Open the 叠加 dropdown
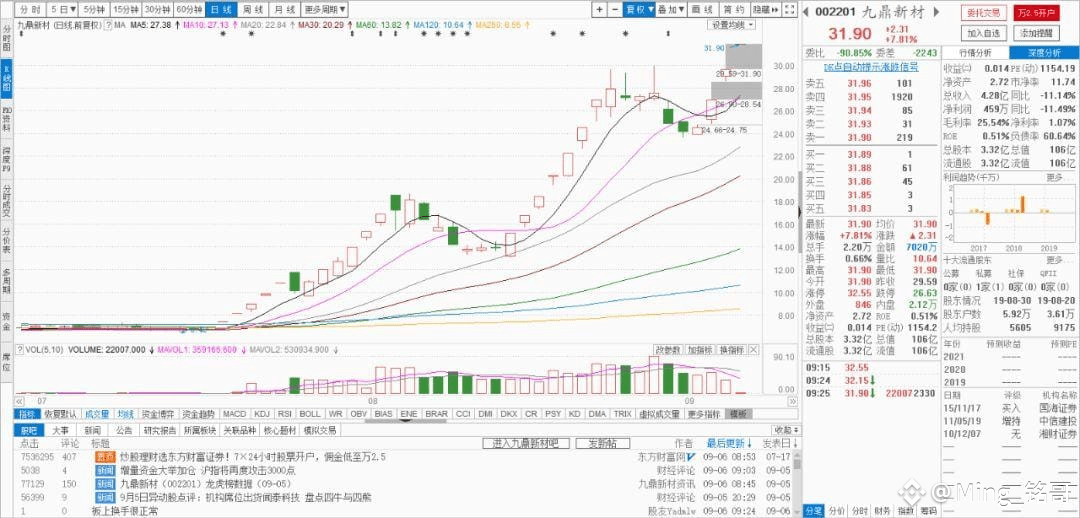 point(671,10)
